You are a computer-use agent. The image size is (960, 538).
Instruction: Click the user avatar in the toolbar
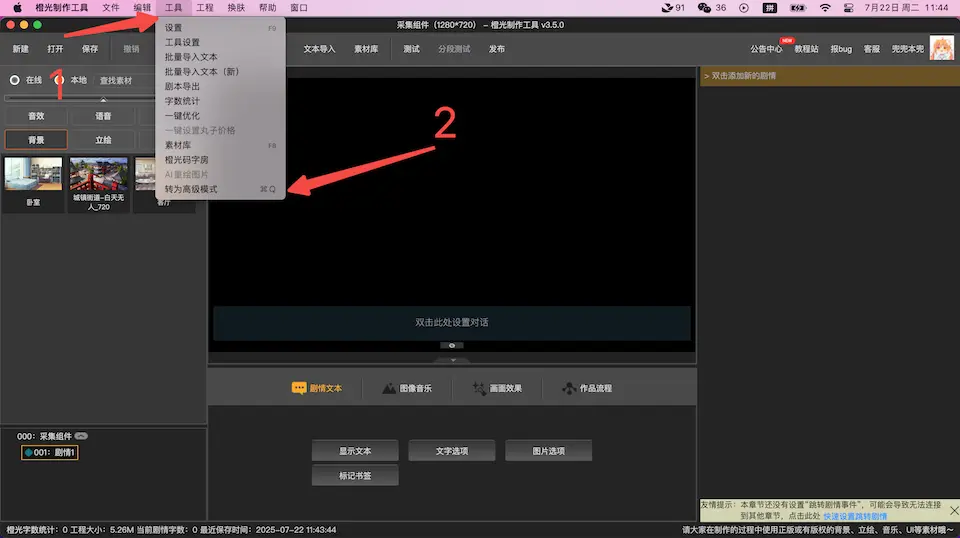[942, 48]
